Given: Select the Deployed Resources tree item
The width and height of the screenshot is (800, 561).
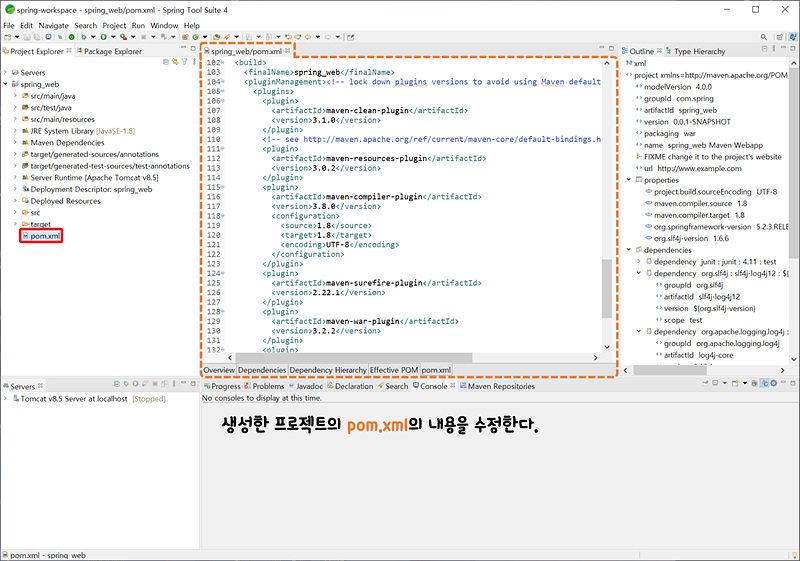Looking at the screenshot, I should 61,201.
